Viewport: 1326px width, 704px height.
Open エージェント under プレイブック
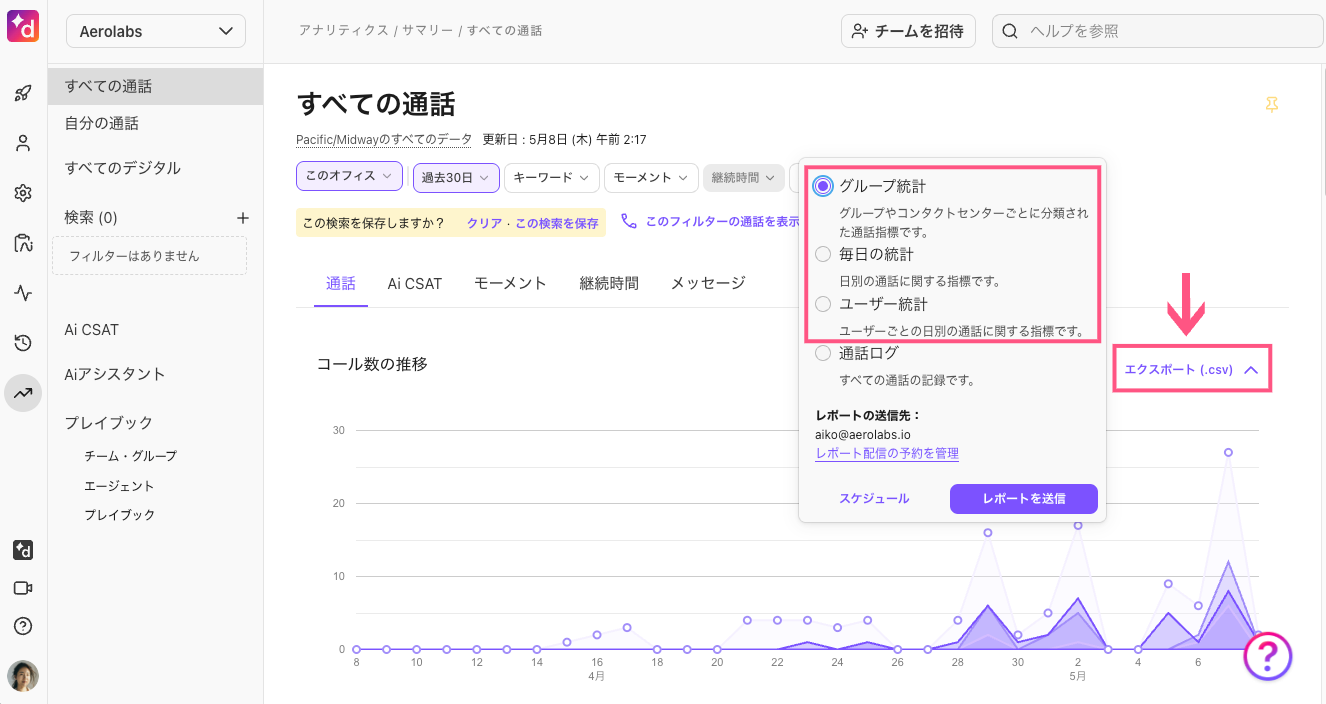[x=119, y=486]
